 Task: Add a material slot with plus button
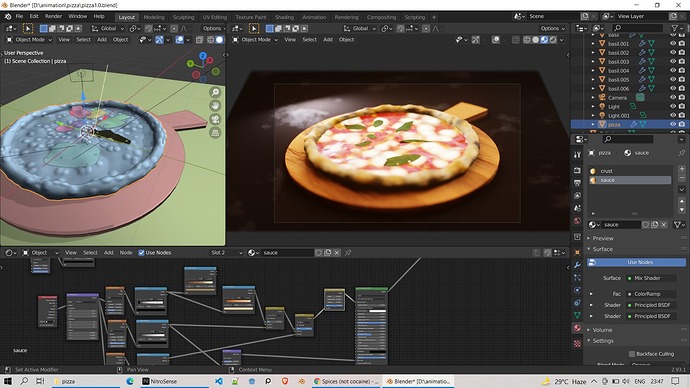(682, 168)
